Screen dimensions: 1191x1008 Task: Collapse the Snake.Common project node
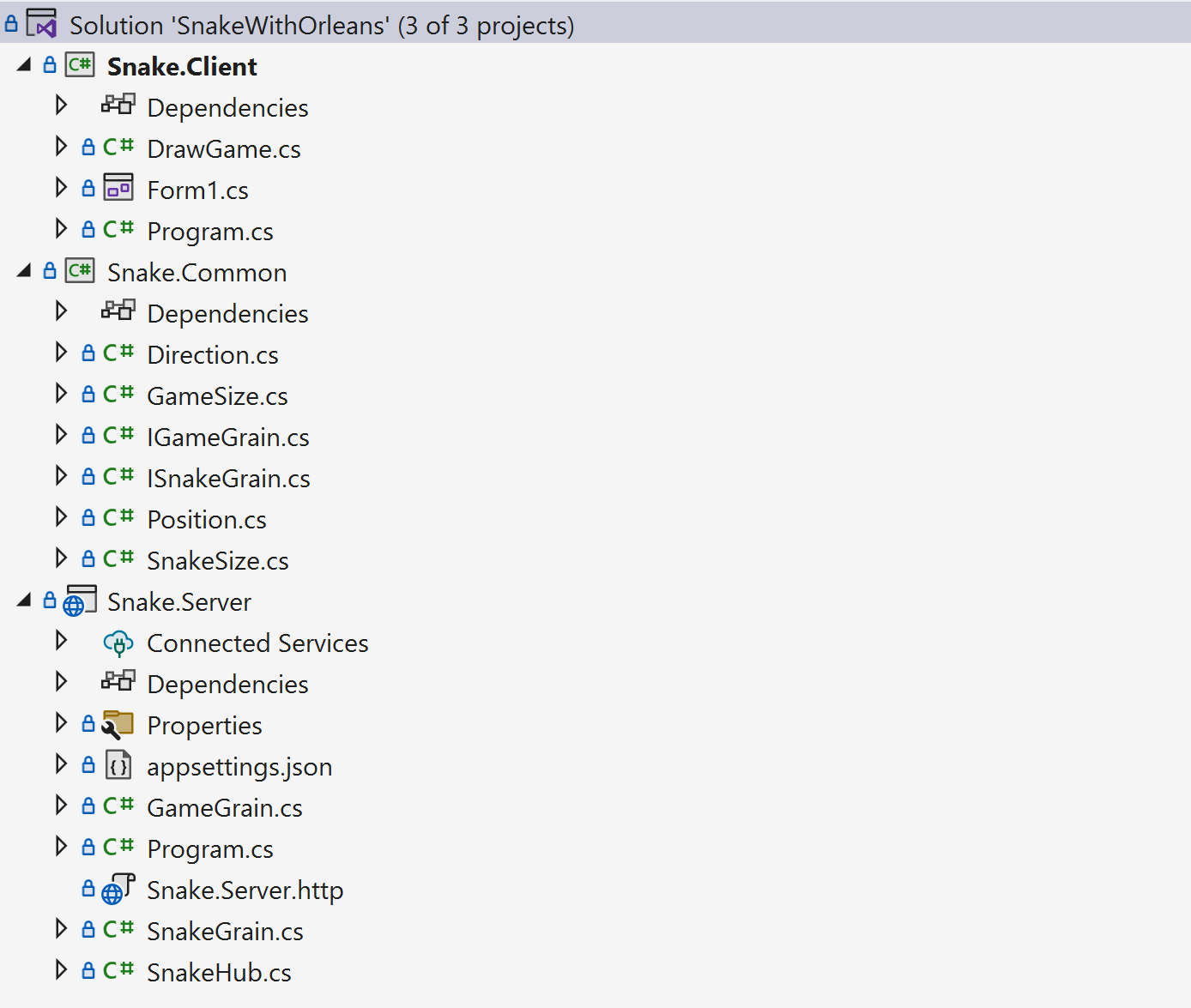pyautogui.click(x=24, y=270)
